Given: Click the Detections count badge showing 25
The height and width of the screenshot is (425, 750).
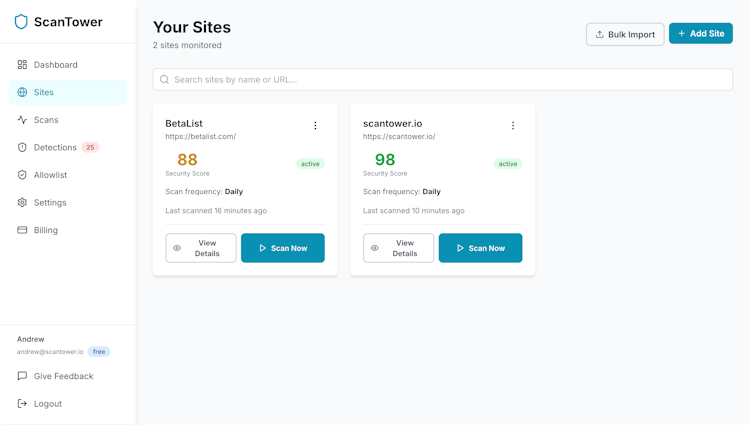Looking at the screenshot, I should [x=90, y=147].
